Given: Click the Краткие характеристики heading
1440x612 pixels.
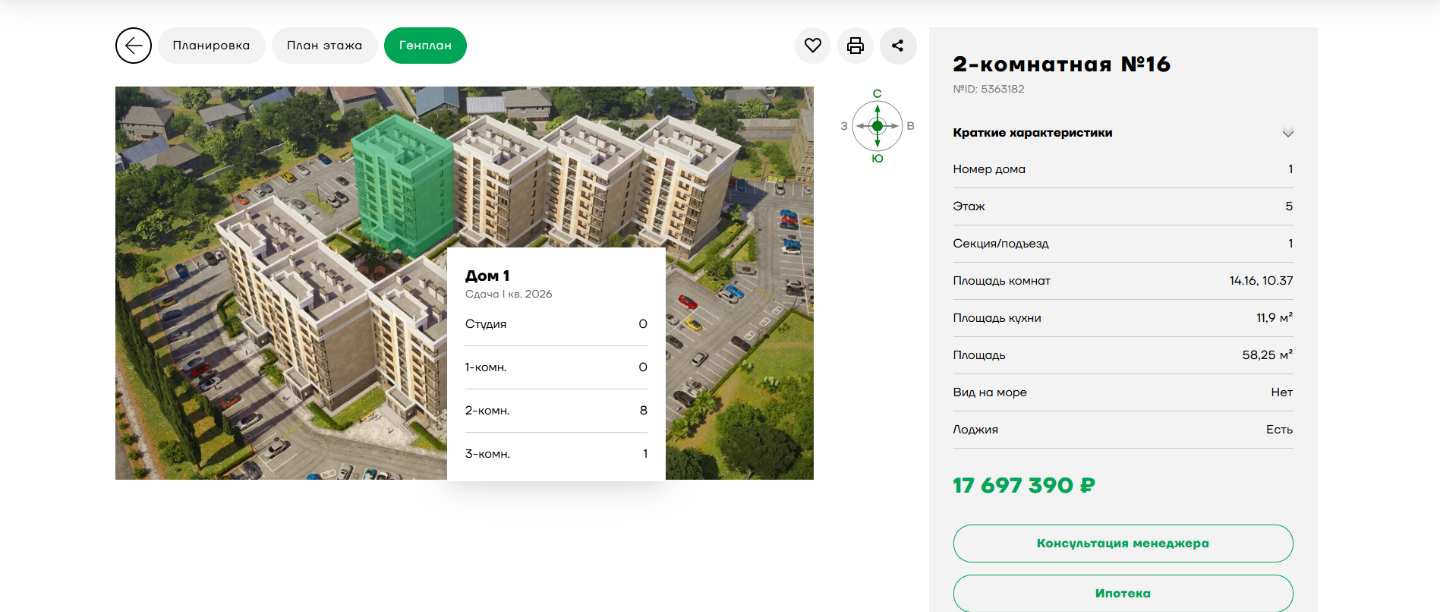Looking at the screenshot, I should (1032, 133).
